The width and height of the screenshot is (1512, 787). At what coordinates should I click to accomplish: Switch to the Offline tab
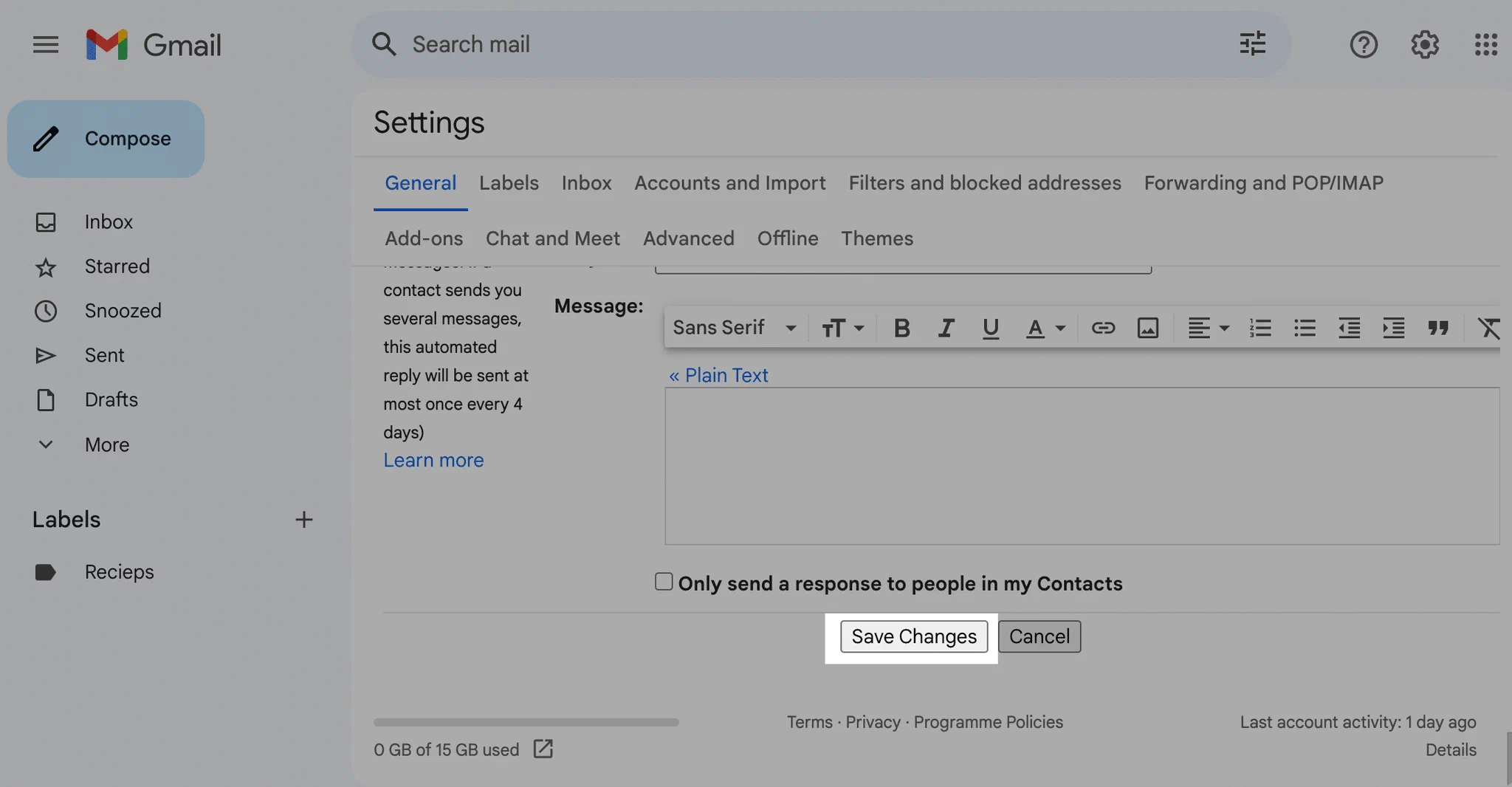[x=788, y=238]
